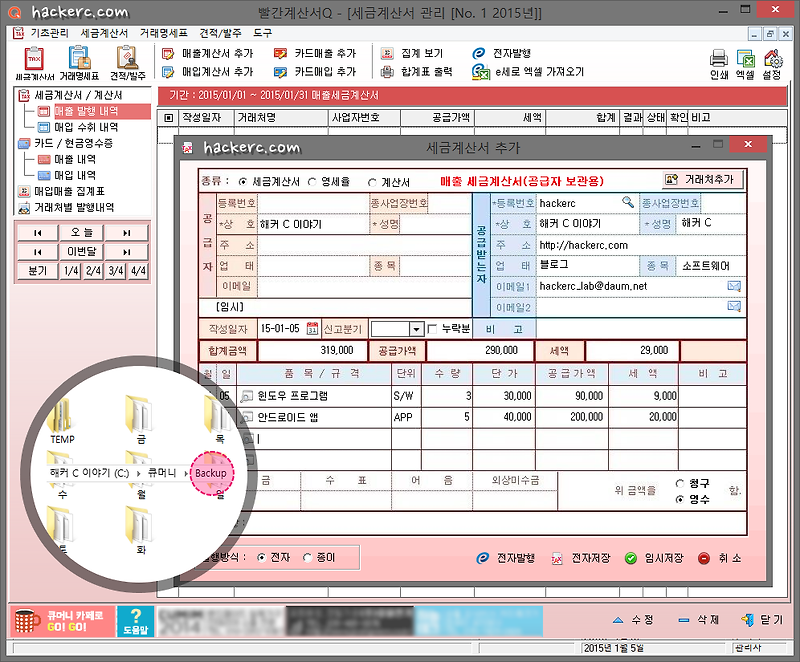Viewport: 800px width, 662px height.
Task: Open the 설정 settings icon
Action: (x=772, y=64)
